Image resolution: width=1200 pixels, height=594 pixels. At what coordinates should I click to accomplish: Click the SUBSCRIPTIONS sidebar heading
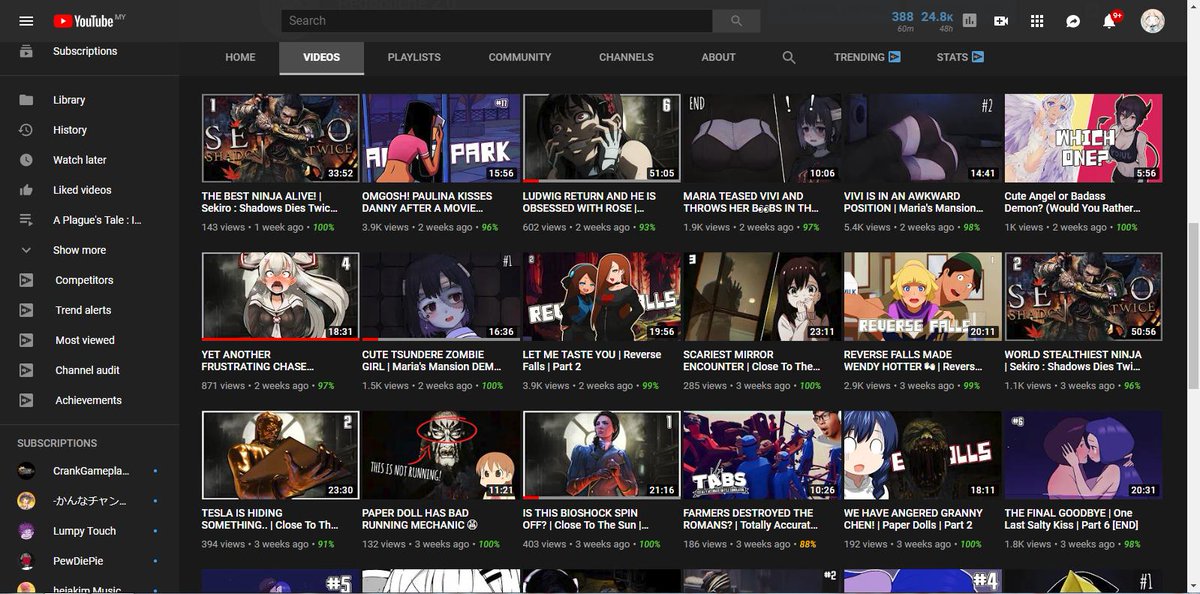click(x=57, y=443)
